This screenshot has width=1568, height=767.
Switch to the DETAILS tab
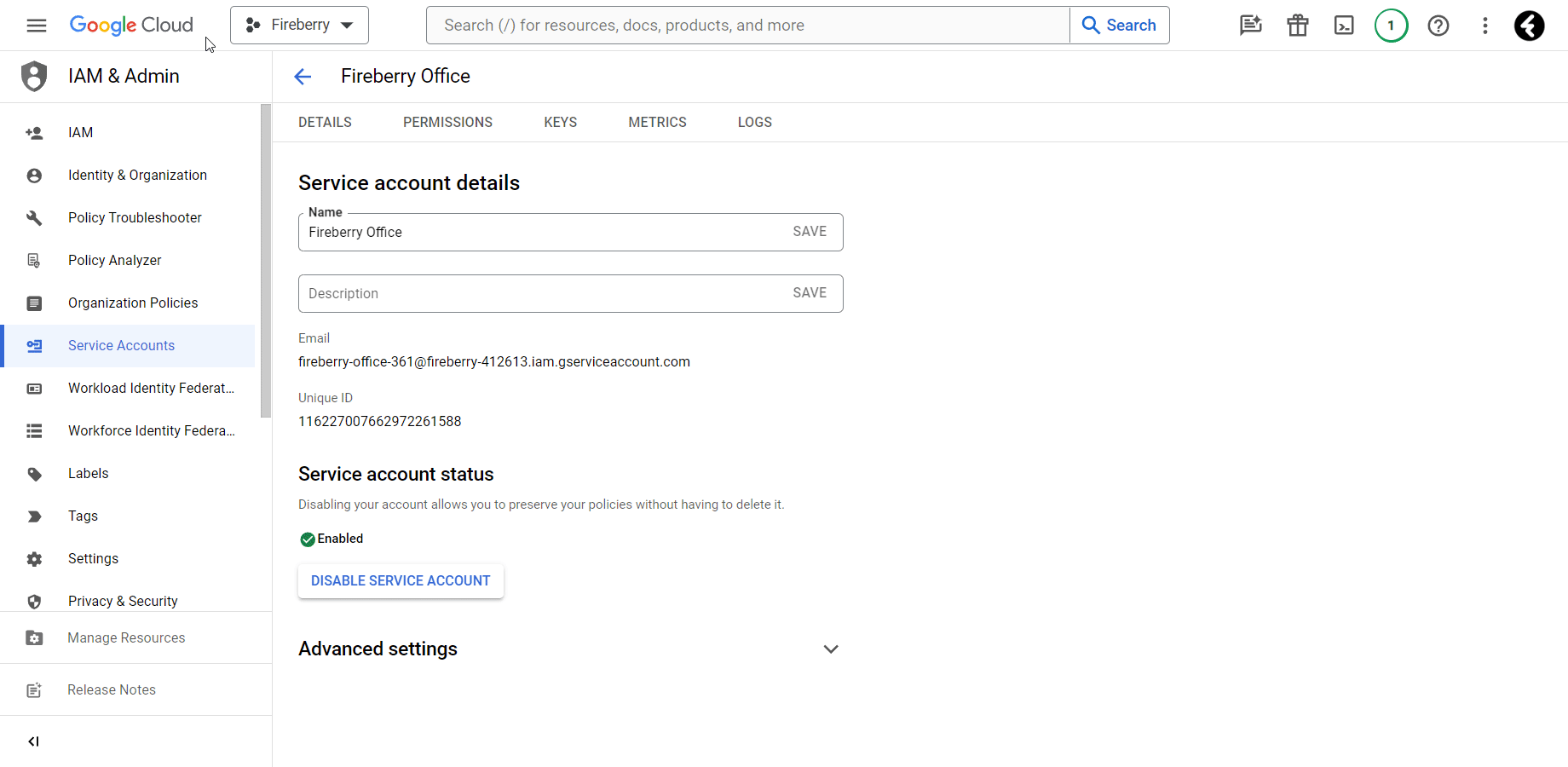(325, 122)
